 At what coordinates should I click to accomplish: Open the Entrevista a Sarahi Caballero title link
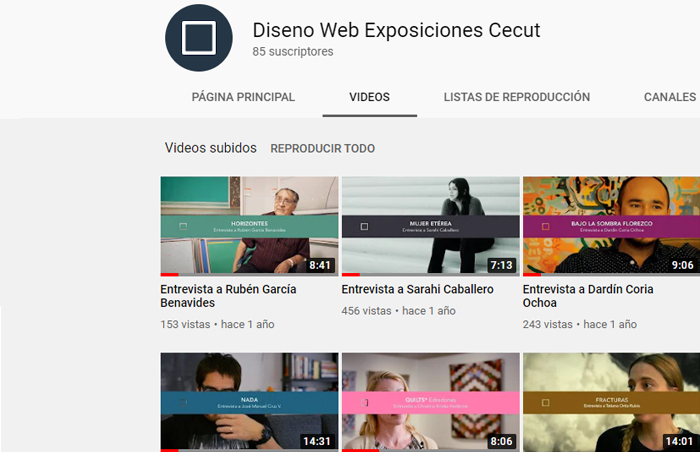(417, 289)
